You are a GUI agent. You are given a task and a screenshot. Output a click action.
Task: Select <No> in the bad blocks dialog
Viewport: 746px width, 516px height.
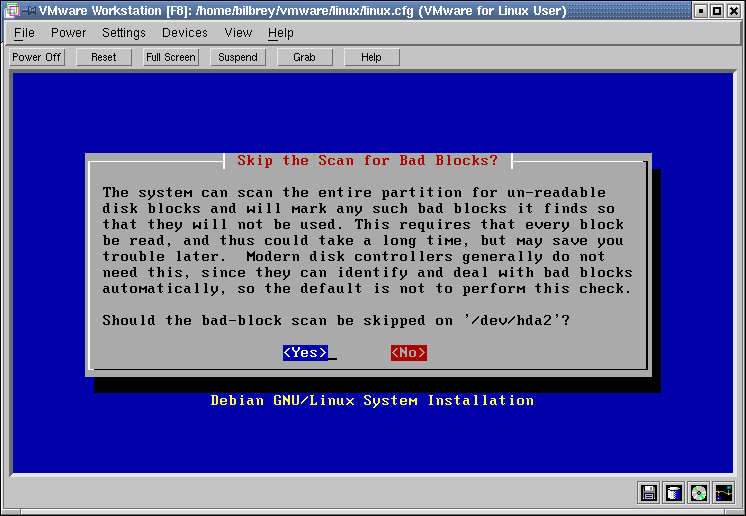click(x=409, y=353)
